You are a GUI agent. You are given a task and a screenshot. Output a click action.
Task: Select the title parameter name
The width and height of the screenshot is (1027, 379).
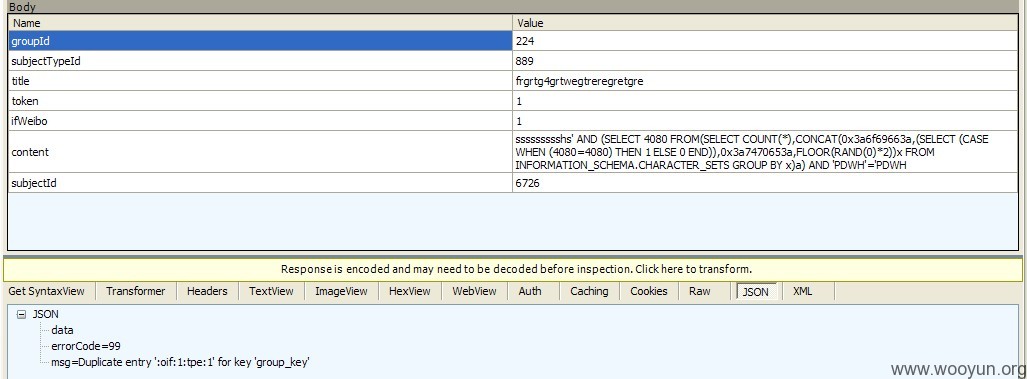260,81
